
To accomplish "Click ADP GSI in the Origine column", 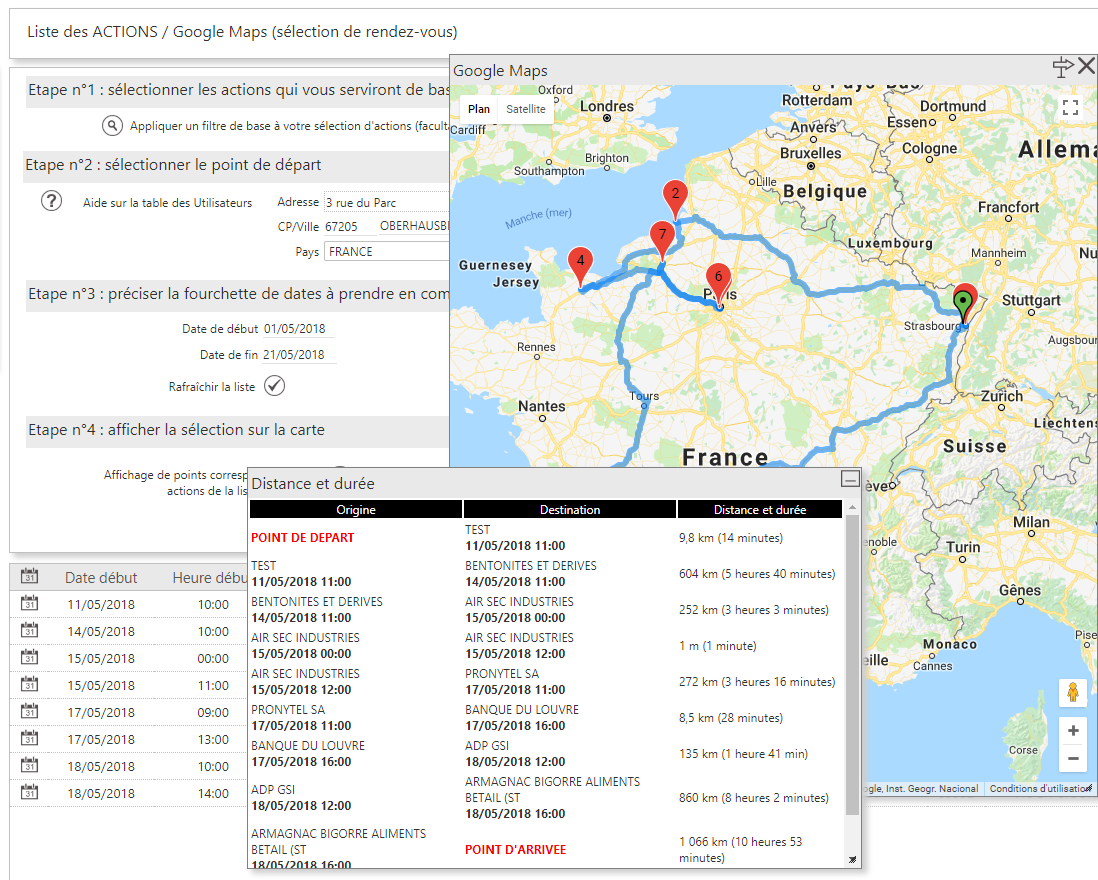I will tap(273, 789).
